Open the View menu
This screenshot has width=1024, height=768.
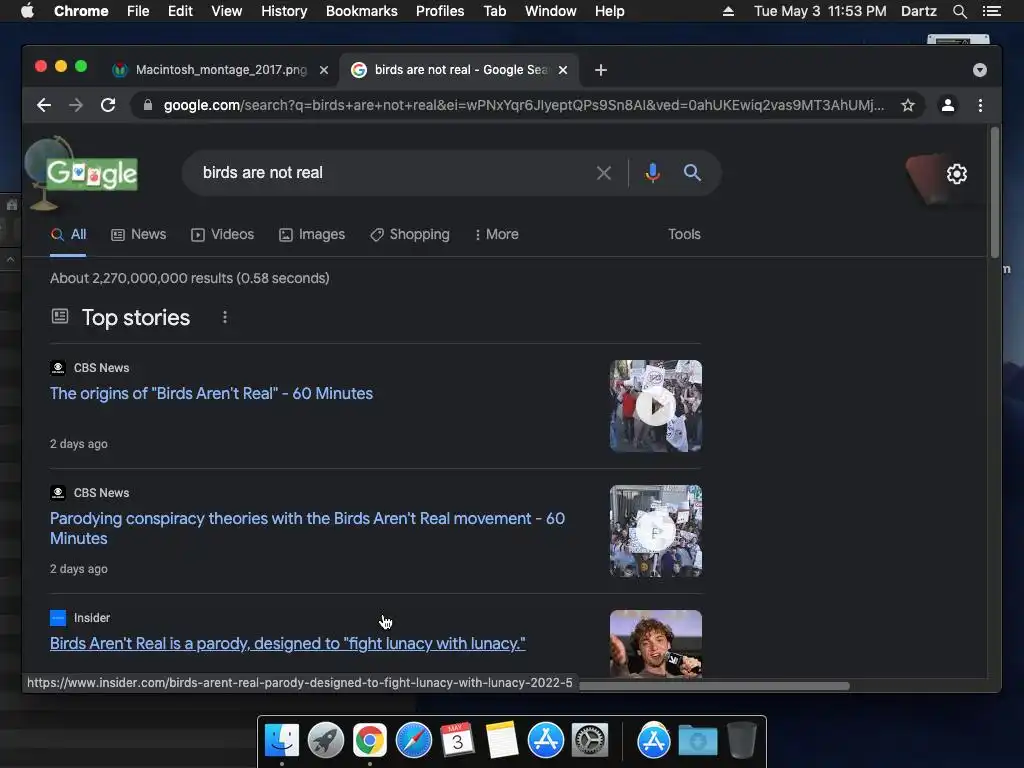(x=227, y=11)
